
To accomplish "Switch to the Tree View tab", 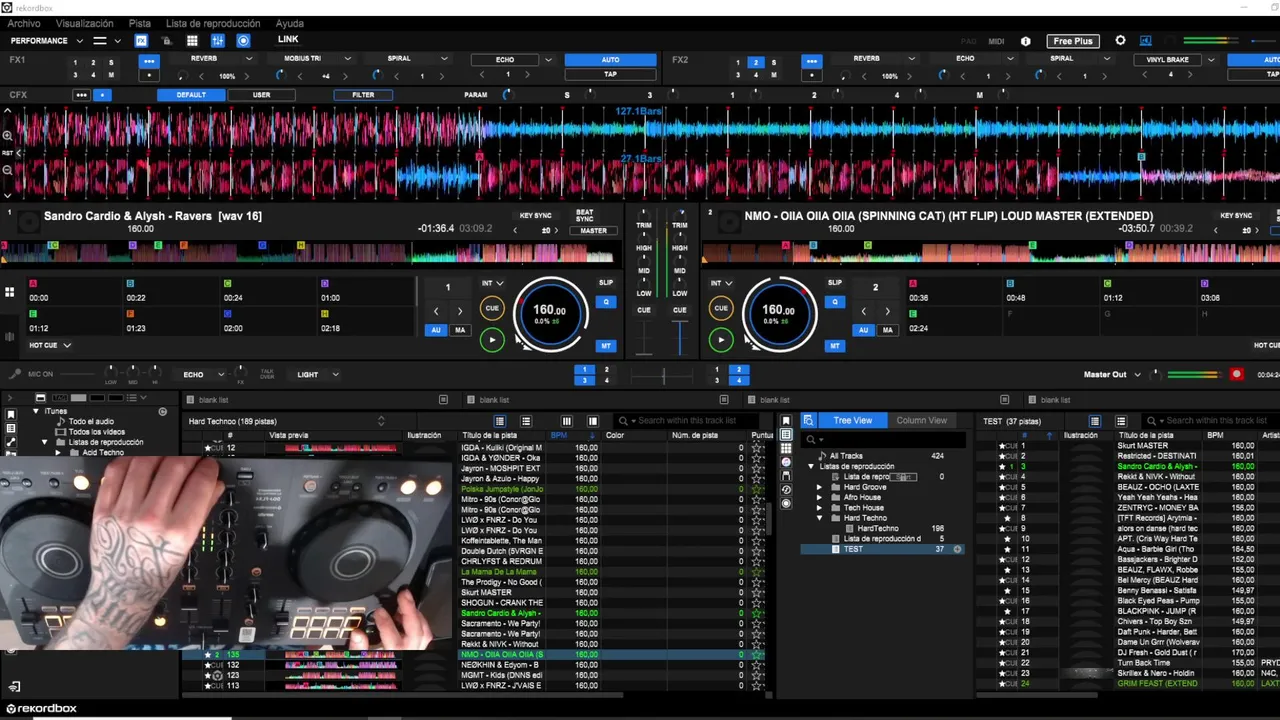I will tap(853, 420).
